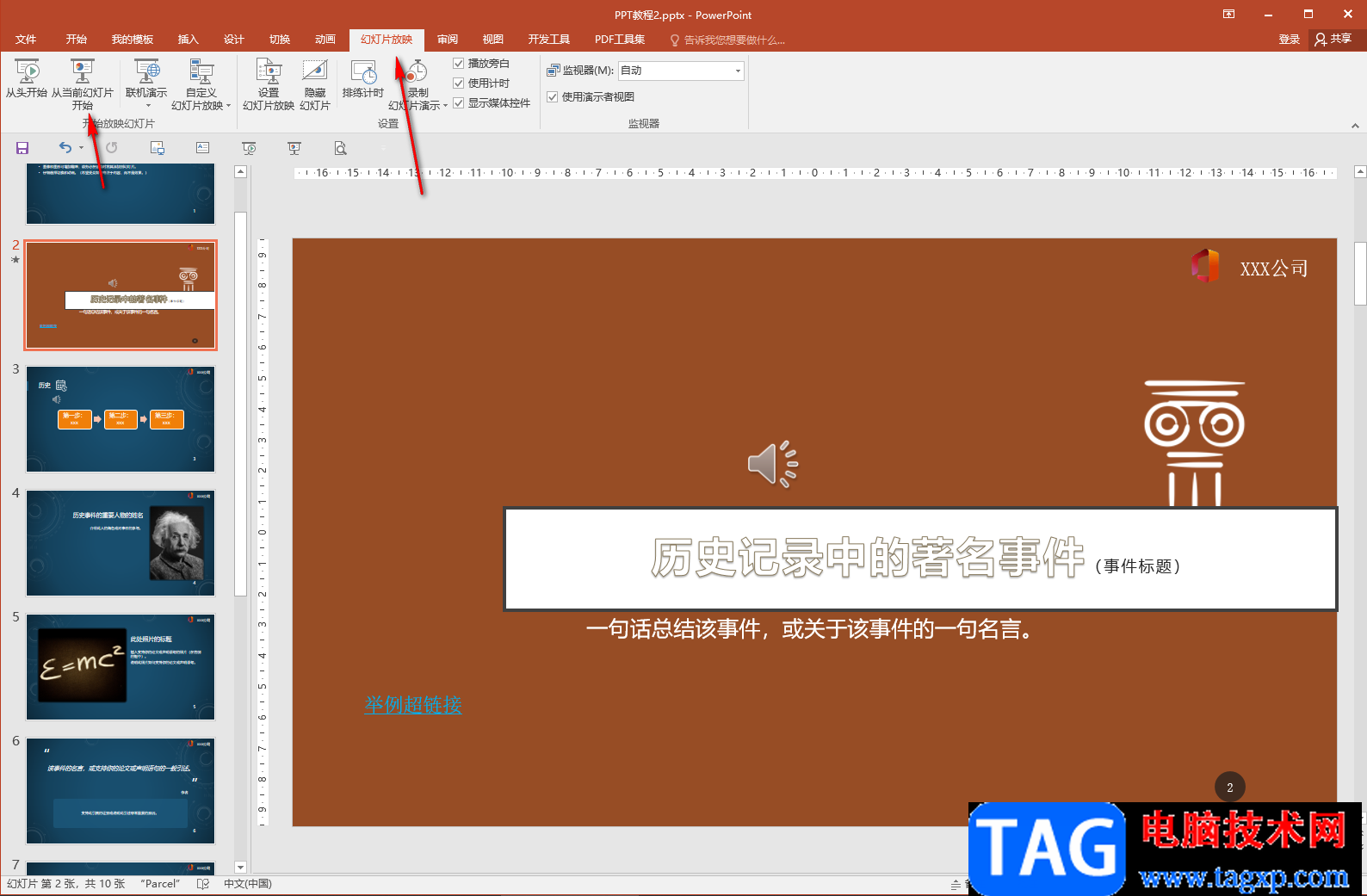Switch to the 插入 tab

(x=188, y=40)
